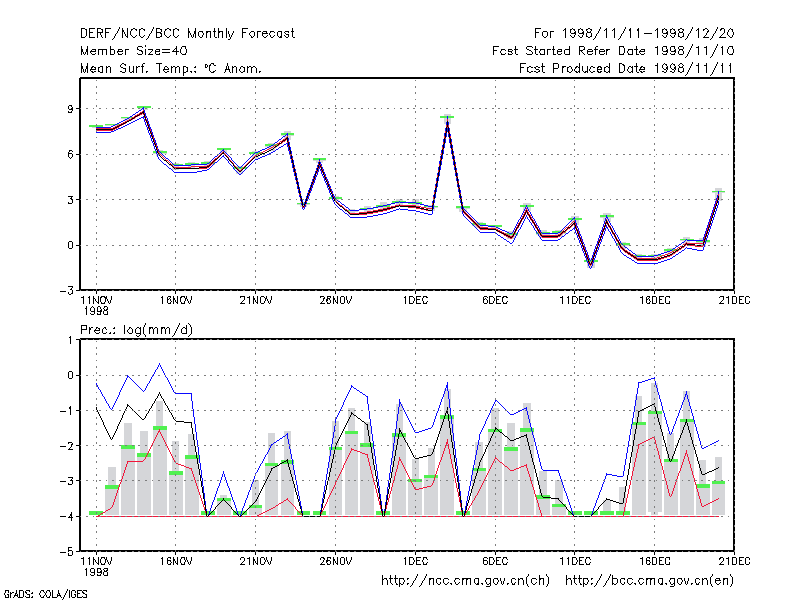
Task: Click the 1DEC tick label on precipitation axis
Action: point(415,561)
